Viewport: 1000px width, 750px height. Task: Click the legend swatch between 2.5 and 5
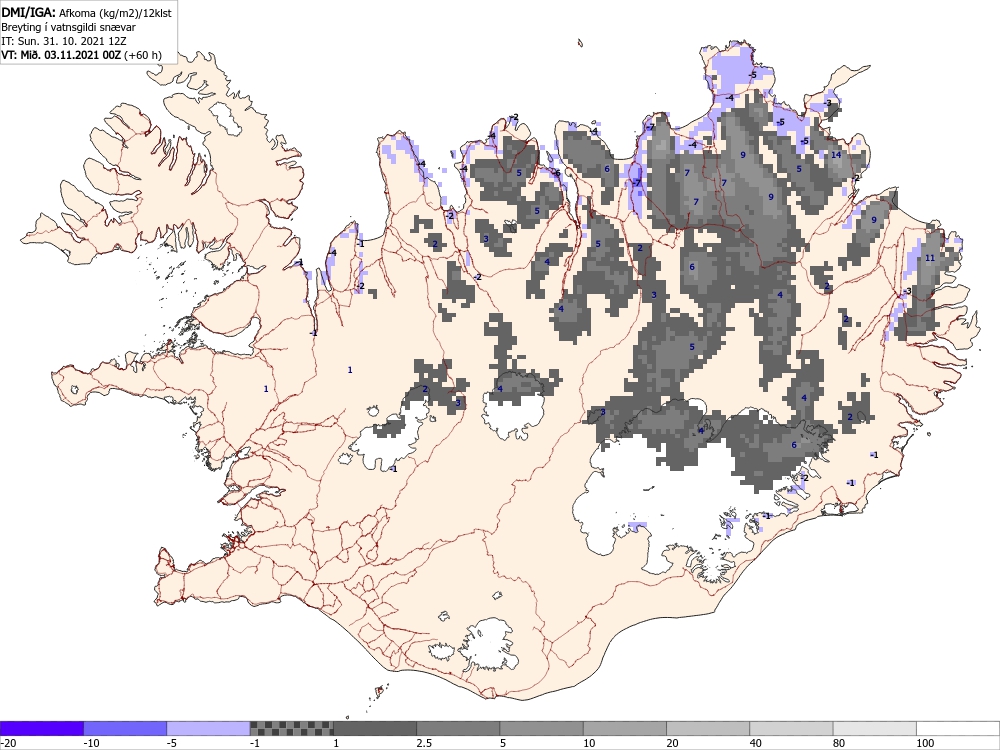click(458, 728)
